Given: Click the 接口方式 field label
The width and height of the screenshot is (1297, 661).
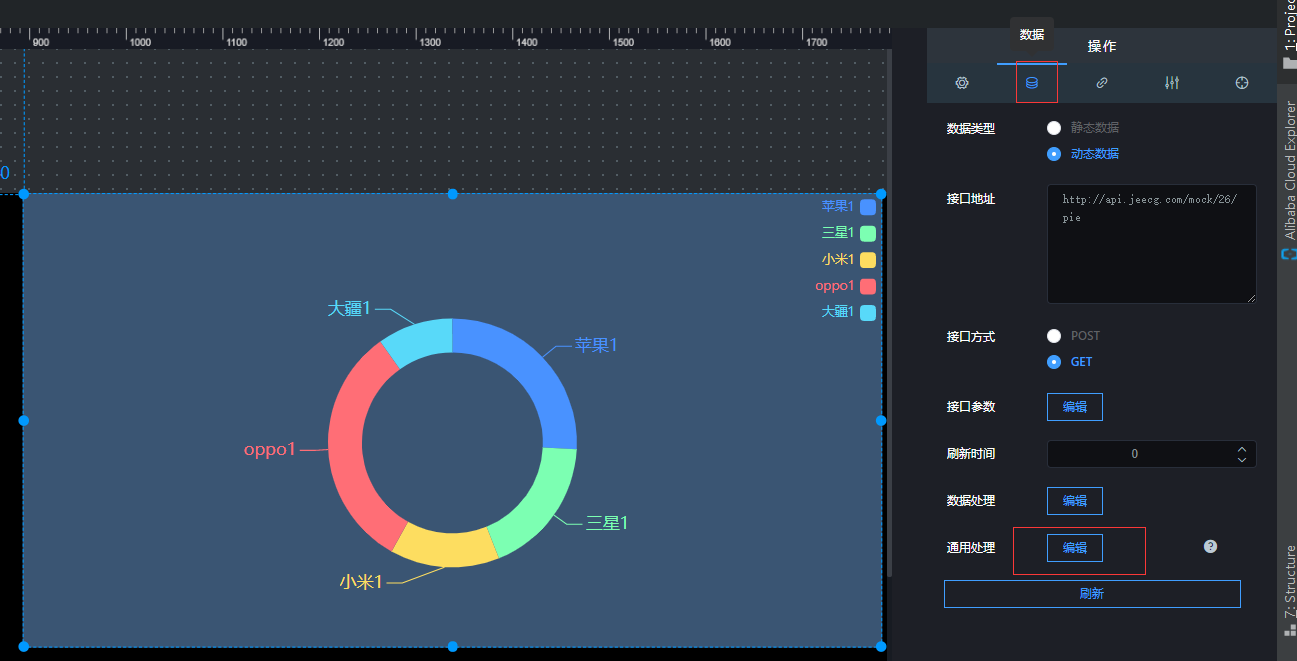Looking at the screenshot, I should click(x=971, y=337).
